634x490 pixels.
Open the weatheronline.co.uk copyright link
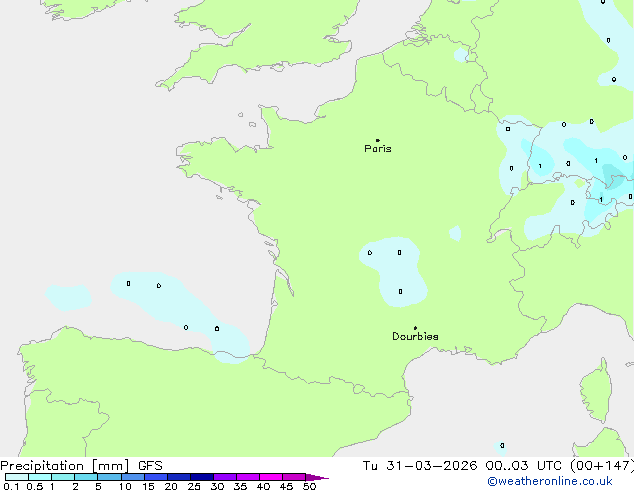coord(550,481)
